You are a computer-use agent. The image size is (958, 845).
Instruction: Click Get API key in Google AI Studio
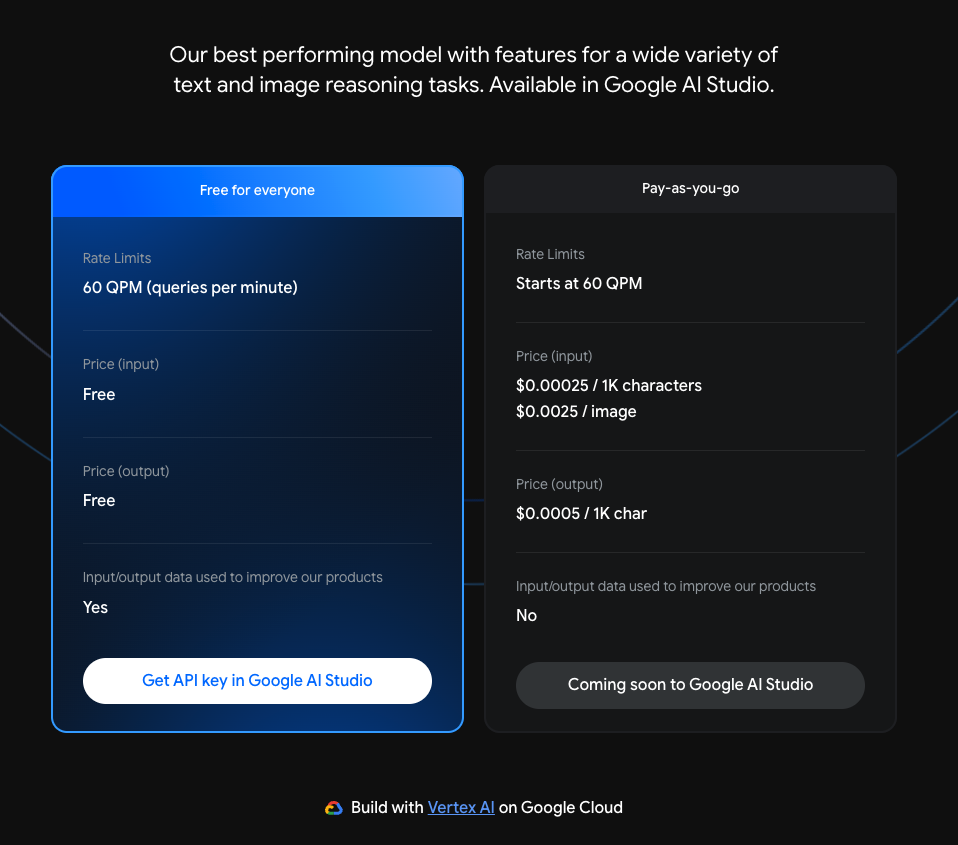click(257, 681)
